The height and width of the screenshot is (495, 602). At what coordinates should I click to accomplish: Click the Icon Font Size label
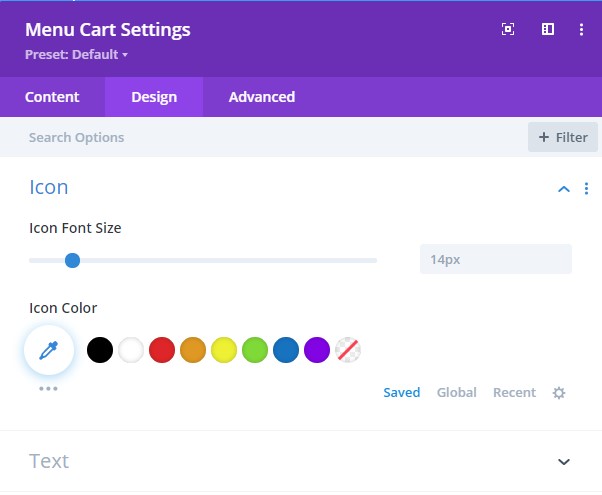75,228
